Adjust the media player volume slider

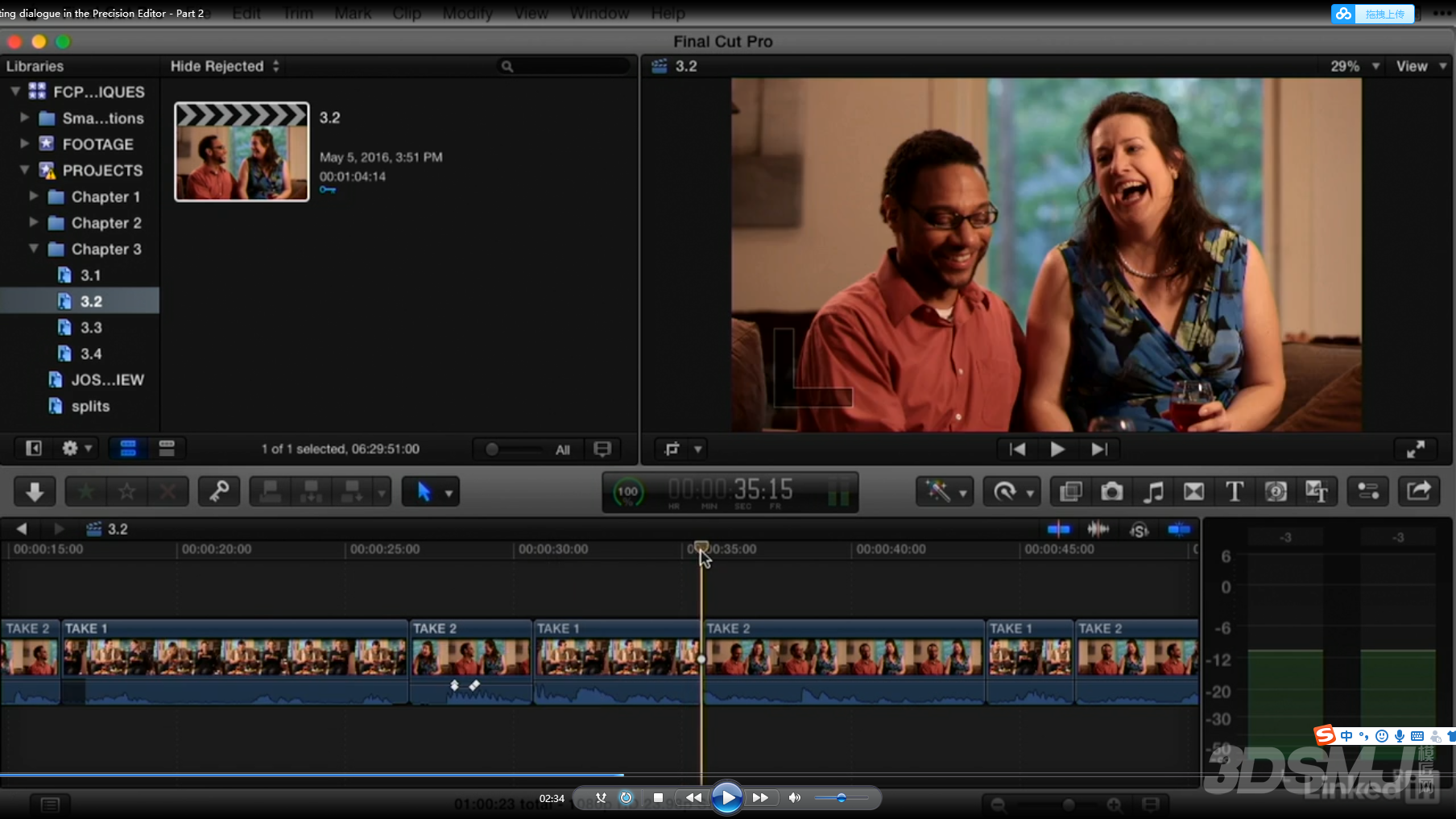click(842, 798)
